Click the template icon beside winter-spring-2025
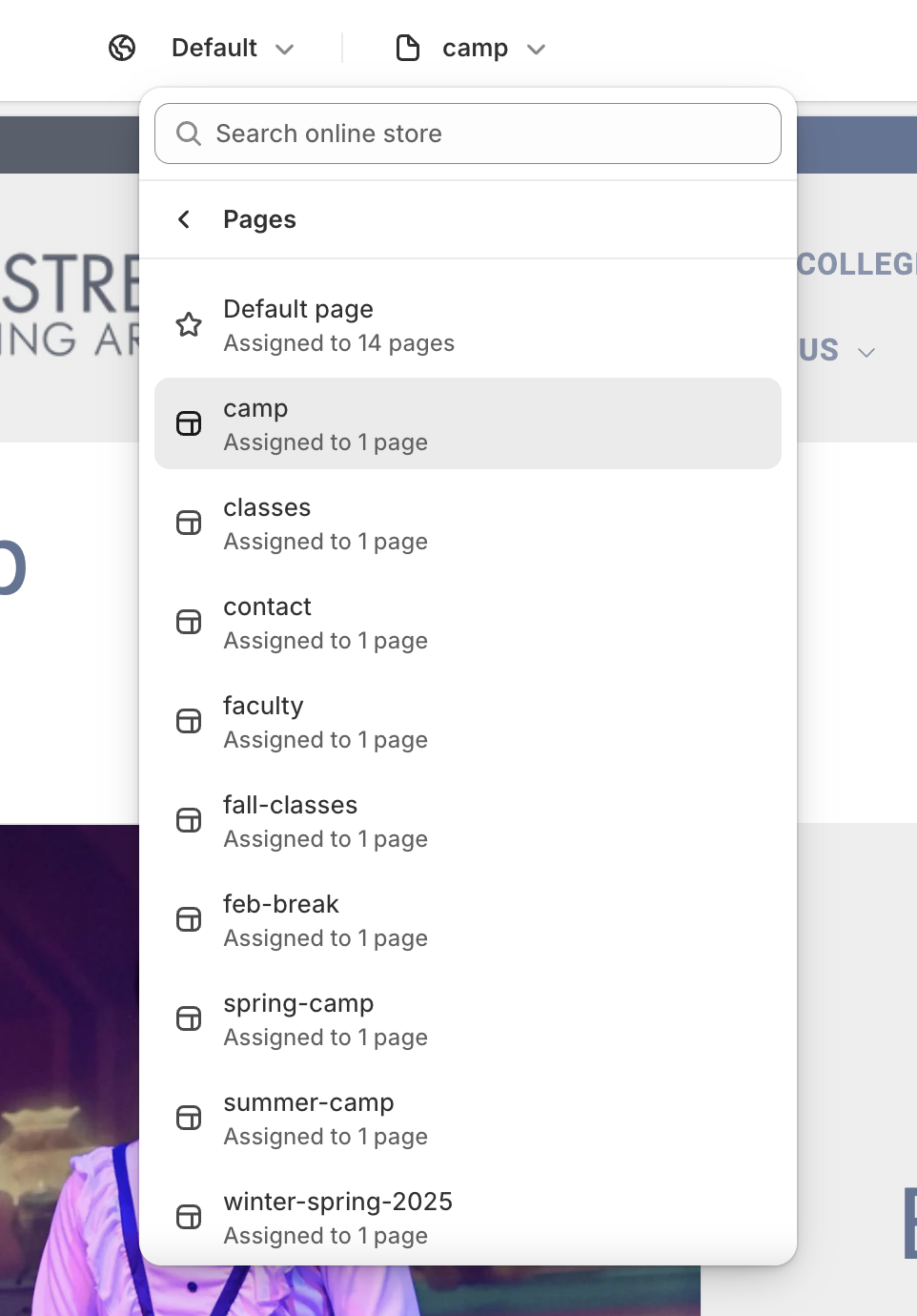This screenshot has height=1316, width=917. [x=188, y=1217]
